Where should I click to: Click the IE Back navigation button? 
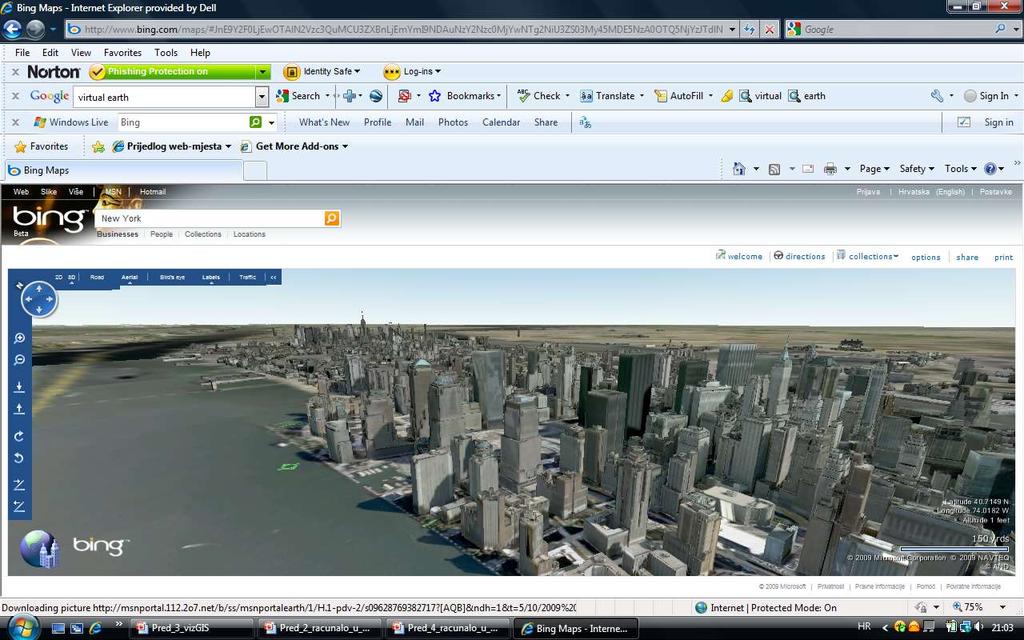(x=12, y=29)
